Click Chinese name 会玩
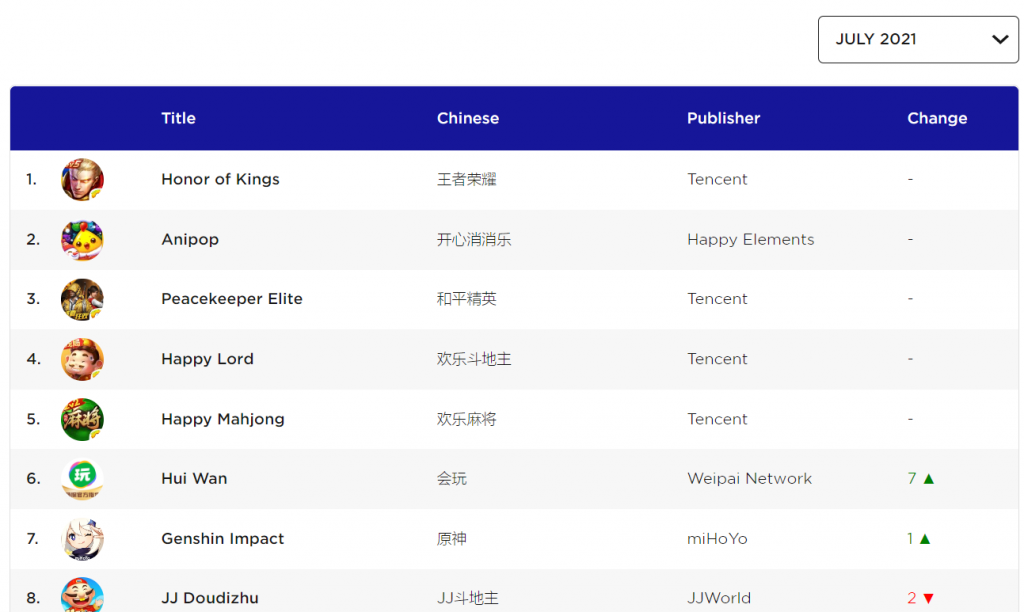 (452, 479)
